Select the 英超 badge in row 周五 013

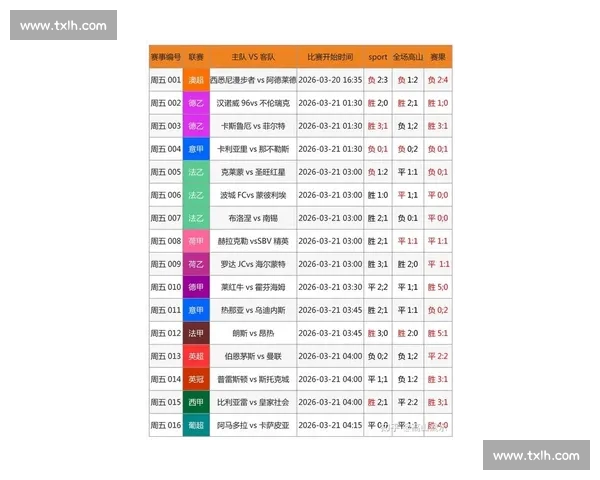[x=196, y=356]
